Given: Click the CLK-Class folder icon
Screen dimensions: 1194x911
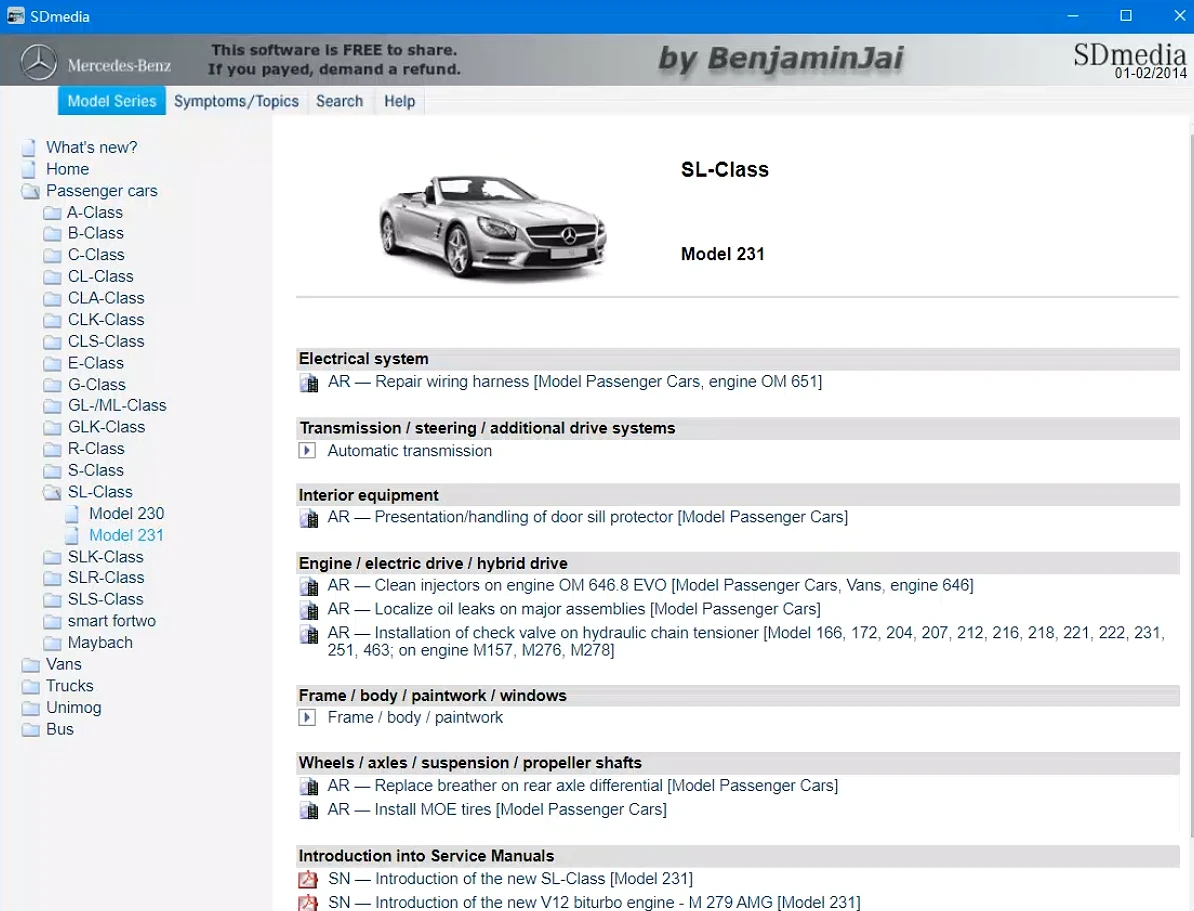Looking at the screenshot, I should click(52, 320).
